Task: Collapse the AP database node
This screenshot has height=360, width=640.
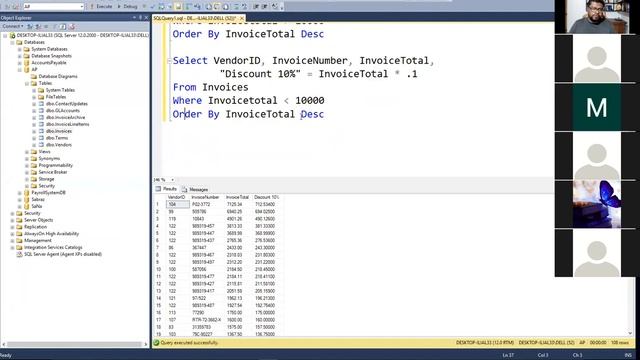Action: [19, 70]
